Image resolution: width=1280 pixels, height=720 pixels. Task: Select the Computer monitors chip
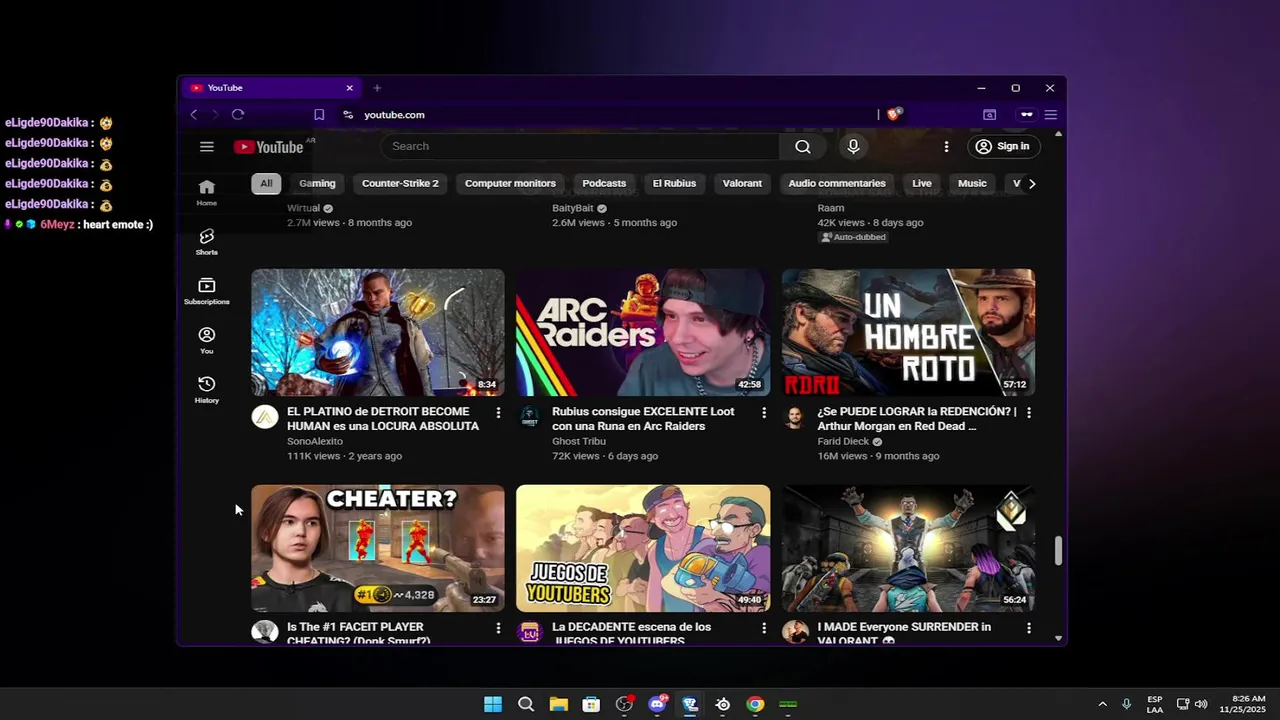(x=510, y=184)
